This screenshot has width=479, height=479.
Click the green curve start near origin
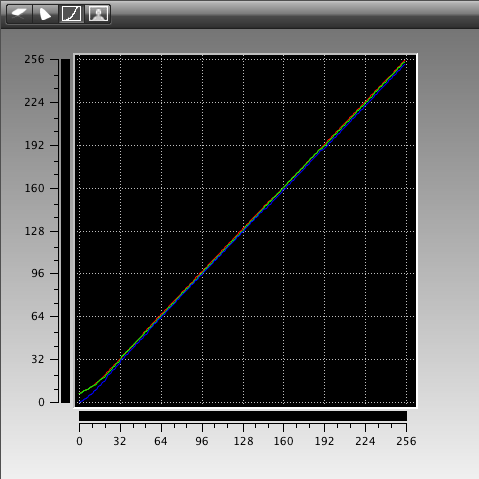[x=80, y=394]
